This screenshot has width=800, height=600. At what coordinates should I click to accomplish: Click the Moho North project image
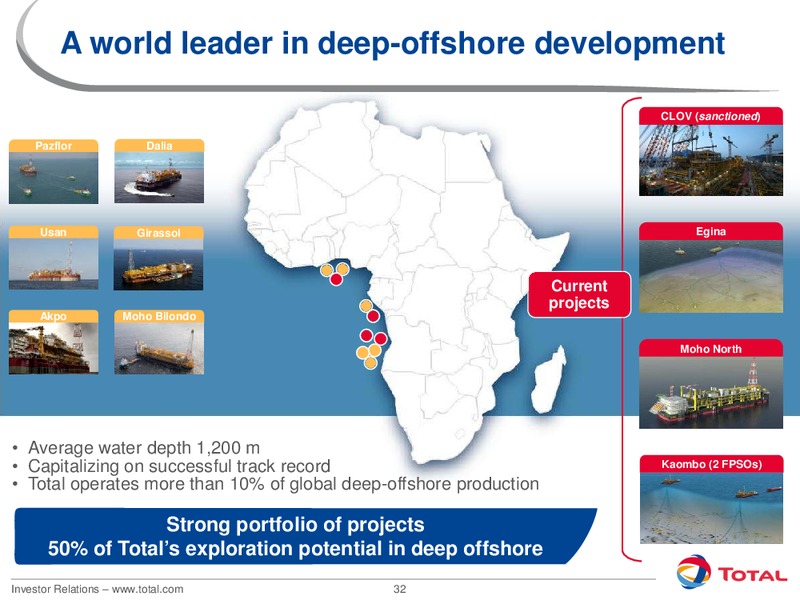711,392
